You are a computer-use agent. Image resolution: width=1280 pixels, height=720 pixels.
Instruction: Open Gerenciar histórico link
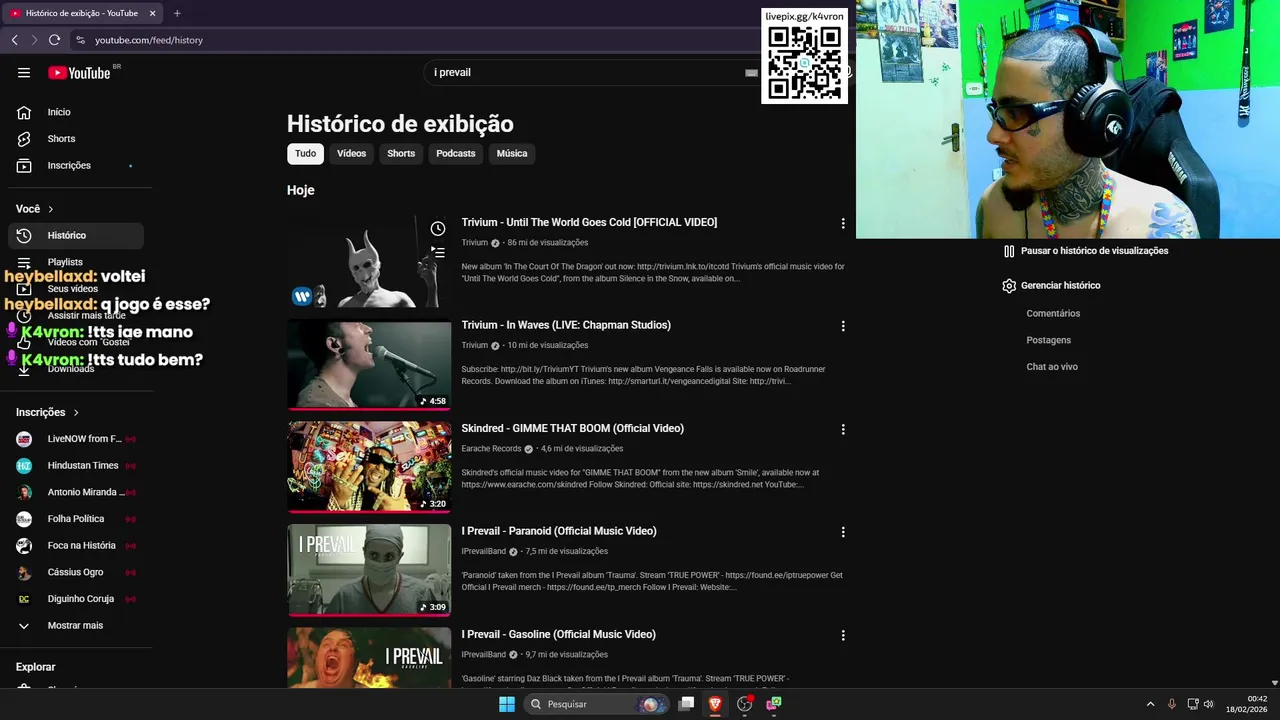coord(1060,286)
